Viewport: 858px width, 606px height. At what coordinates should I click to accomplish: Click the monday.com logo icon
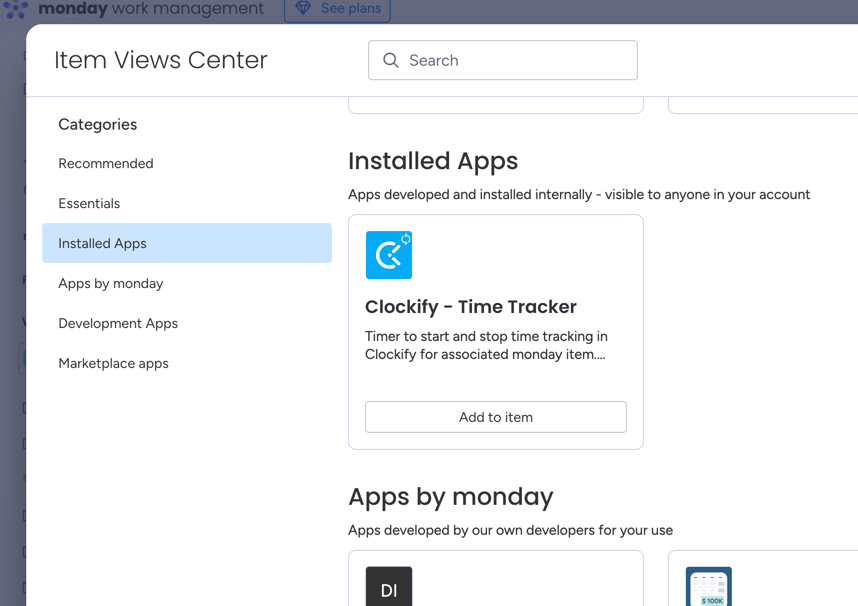click(x=16, y=9)
